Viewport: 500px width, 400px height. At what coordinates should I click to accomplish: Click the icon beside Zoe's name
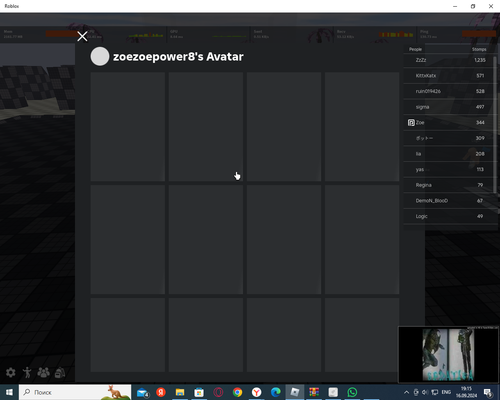coord(411,123)
